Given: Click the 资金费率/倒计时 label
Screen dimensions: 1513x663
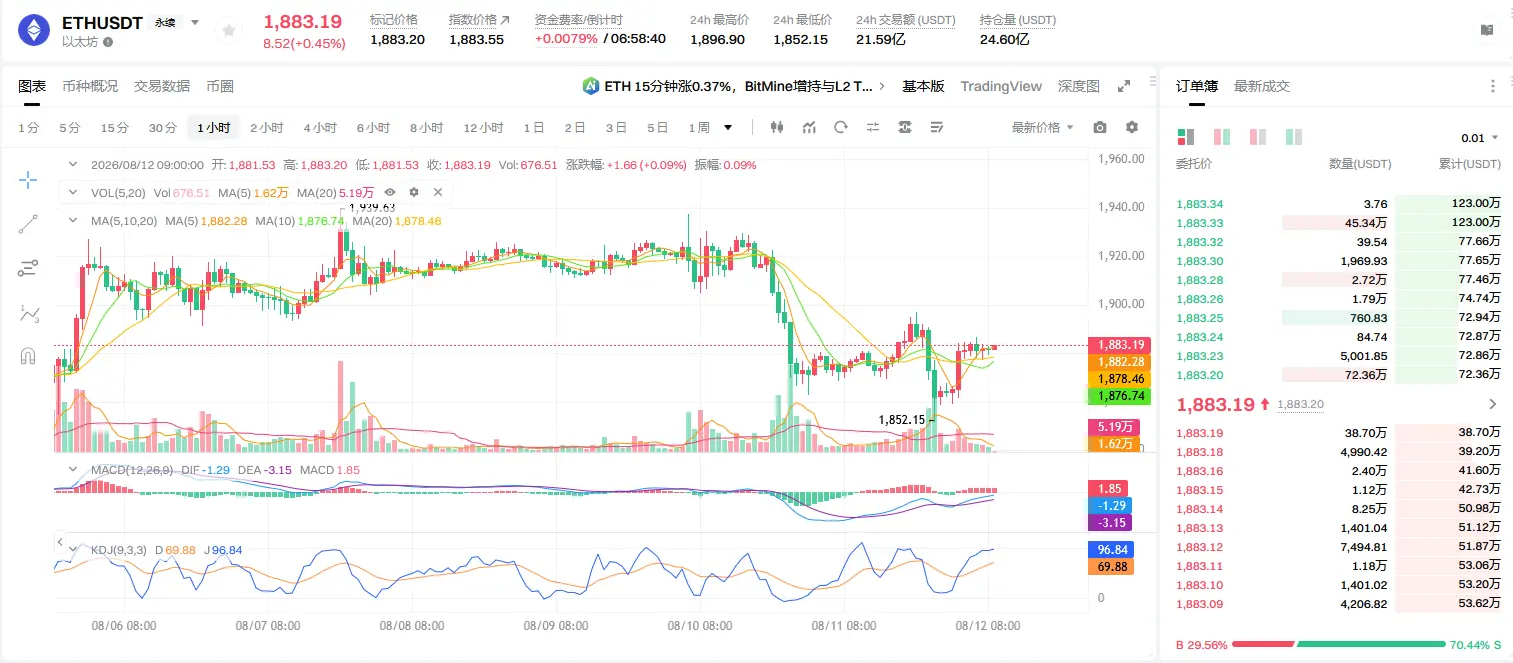Looking at the screenshot, I should coord(579,20).
